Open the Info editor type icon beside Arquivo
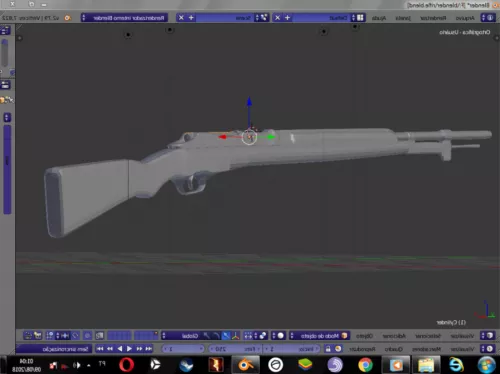Image resolution: width=500 pixels, height=374 pixels. [x=488, y=18]
